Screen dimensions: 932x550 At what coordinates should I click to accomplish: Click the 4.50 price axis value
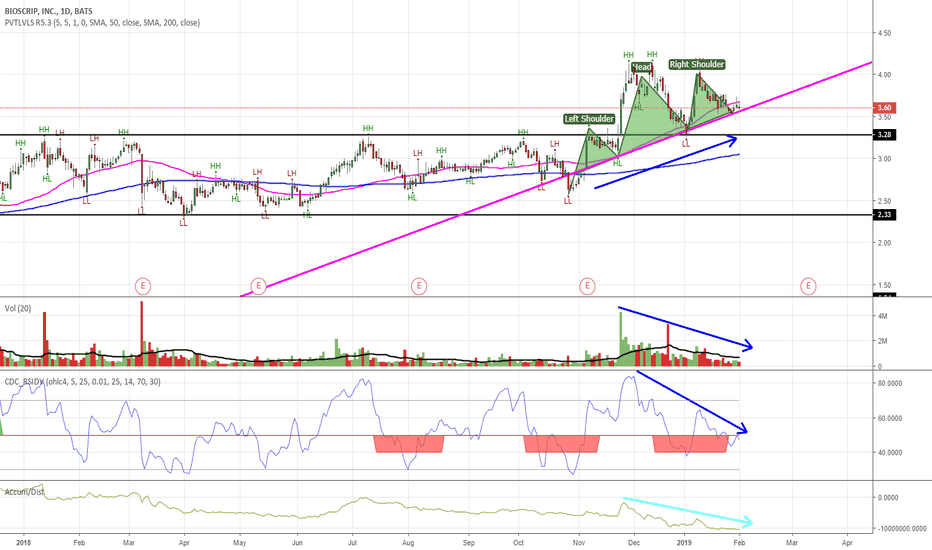coord(884,33)
